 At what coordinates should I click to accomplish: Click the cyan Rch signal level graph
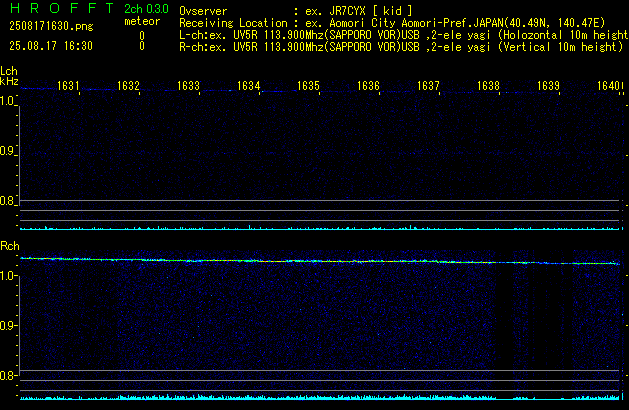pos(320,397)
